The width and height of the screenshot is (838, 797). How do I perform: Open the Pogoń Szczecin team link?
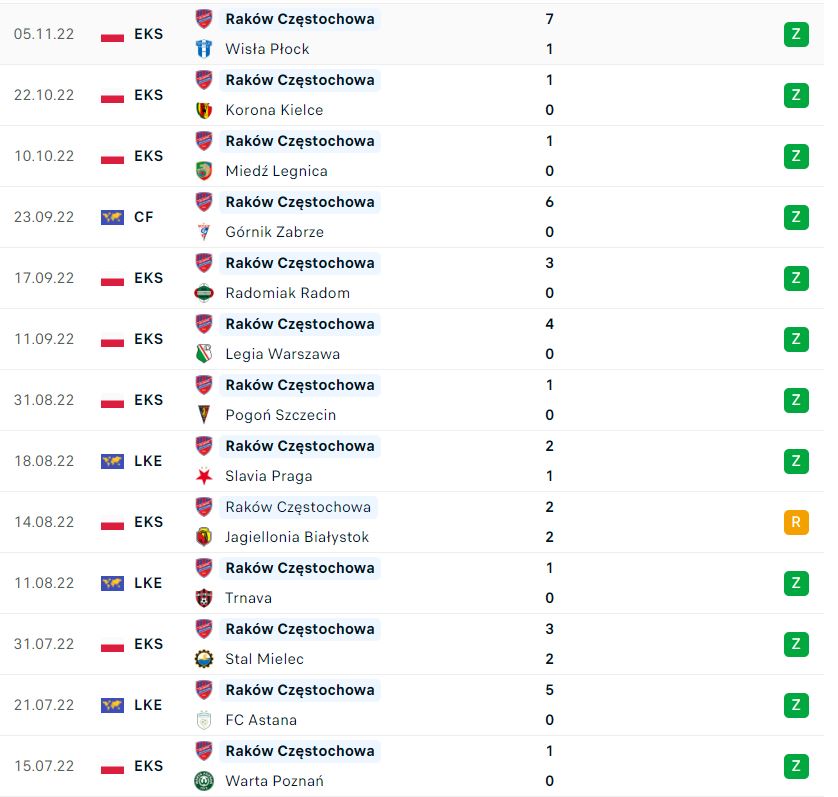click(x=281, y=415)
